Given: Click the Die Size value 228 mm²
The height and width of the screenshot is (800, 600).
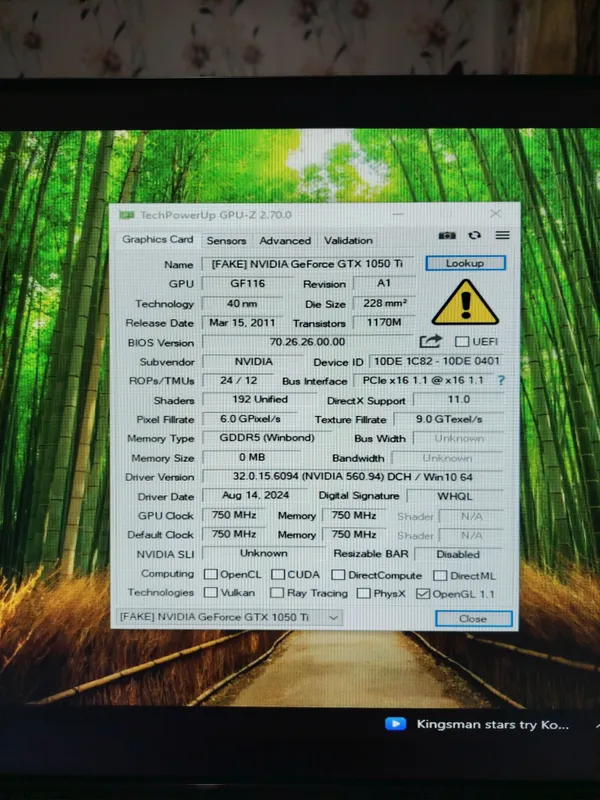Looking at the screenshot, I should 384,303.
